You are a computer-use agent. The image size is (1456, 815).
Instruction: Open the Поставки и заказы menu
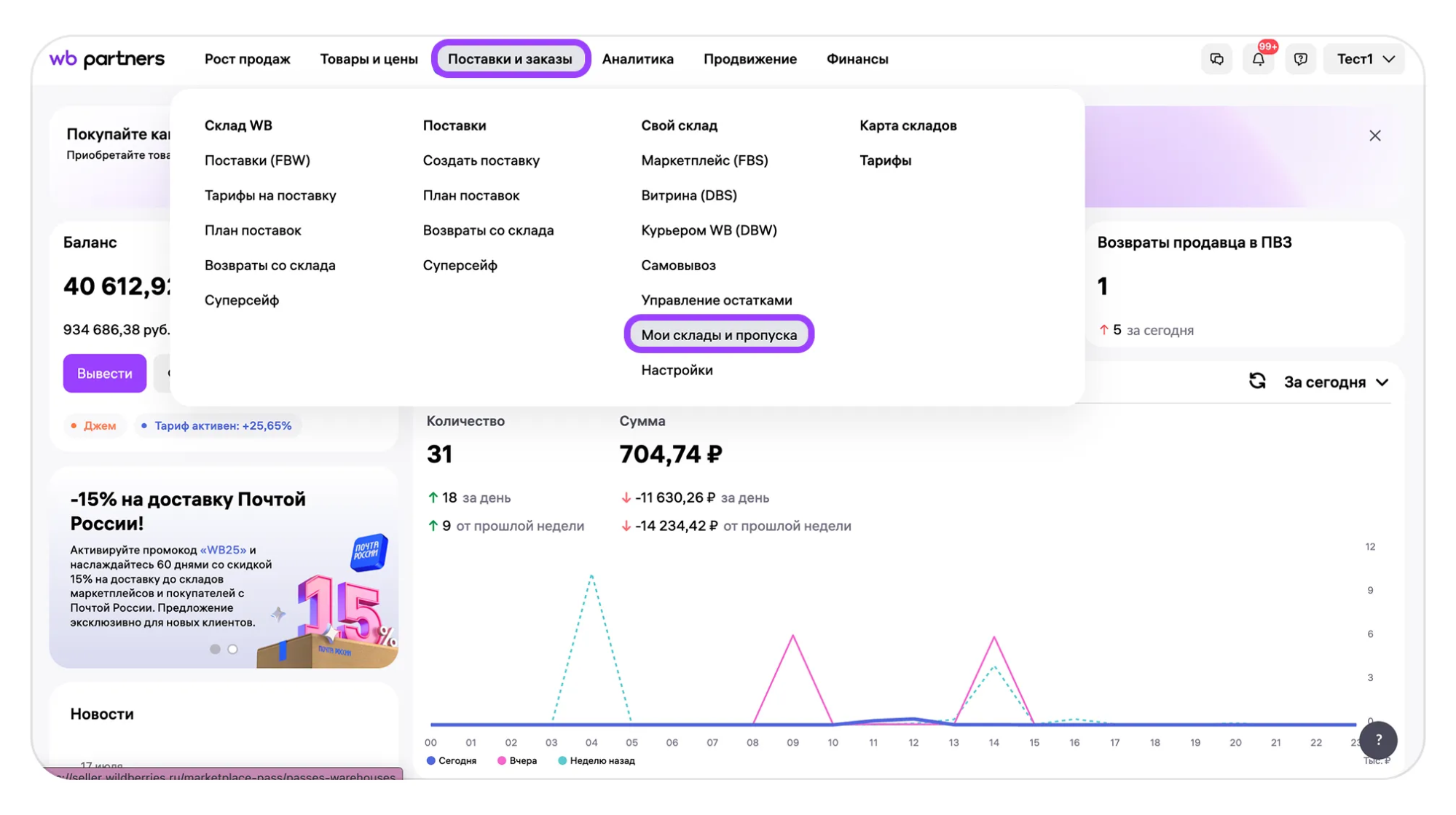510,59
